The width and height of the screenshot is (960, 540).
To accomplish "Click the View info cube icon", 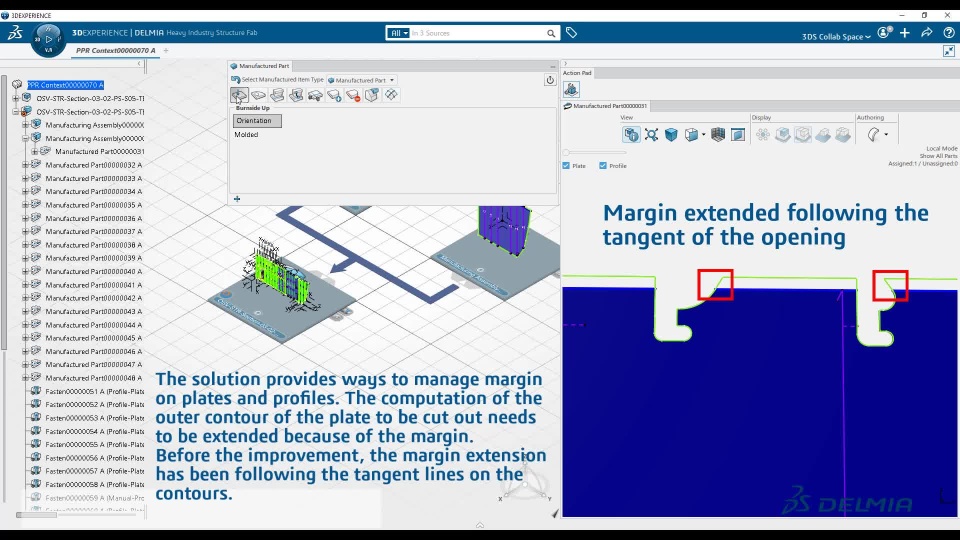I will [631, 135].
